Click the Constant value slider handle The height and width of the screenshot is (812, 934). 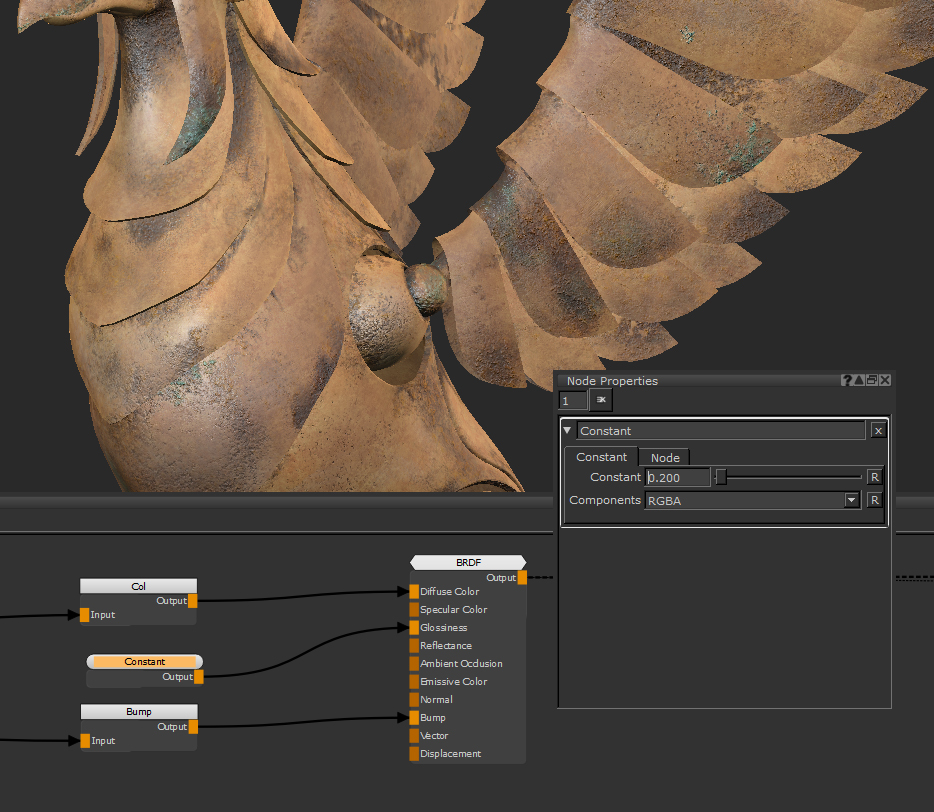(720, 477)
